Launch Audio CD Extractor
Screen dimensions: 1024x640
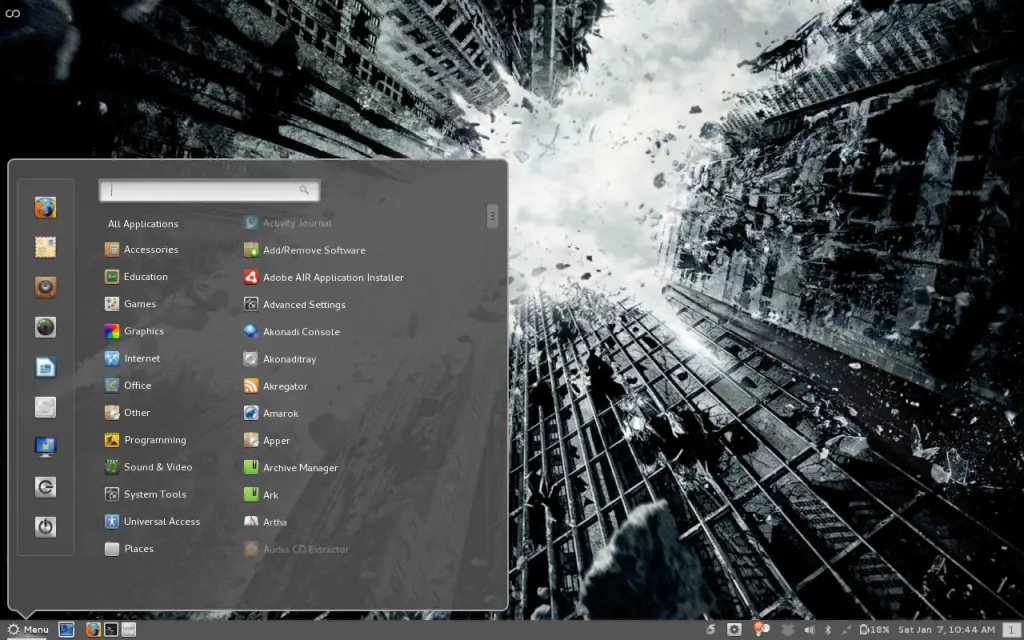[296, 549]
